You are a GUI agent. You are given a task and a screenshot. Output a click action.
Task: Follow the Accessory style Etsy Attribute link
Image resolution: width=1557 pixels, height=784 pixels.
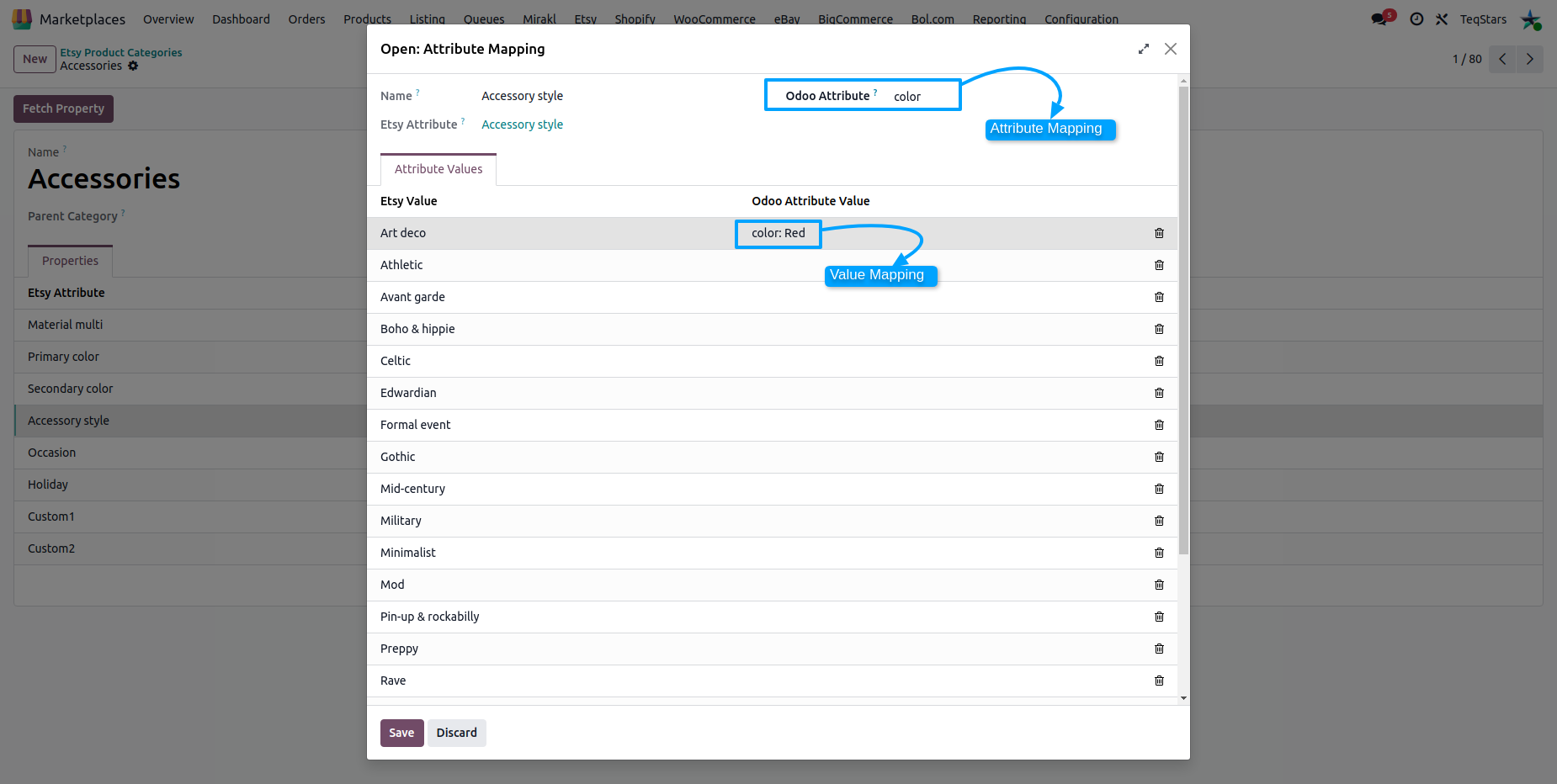(x=522, y=124)
